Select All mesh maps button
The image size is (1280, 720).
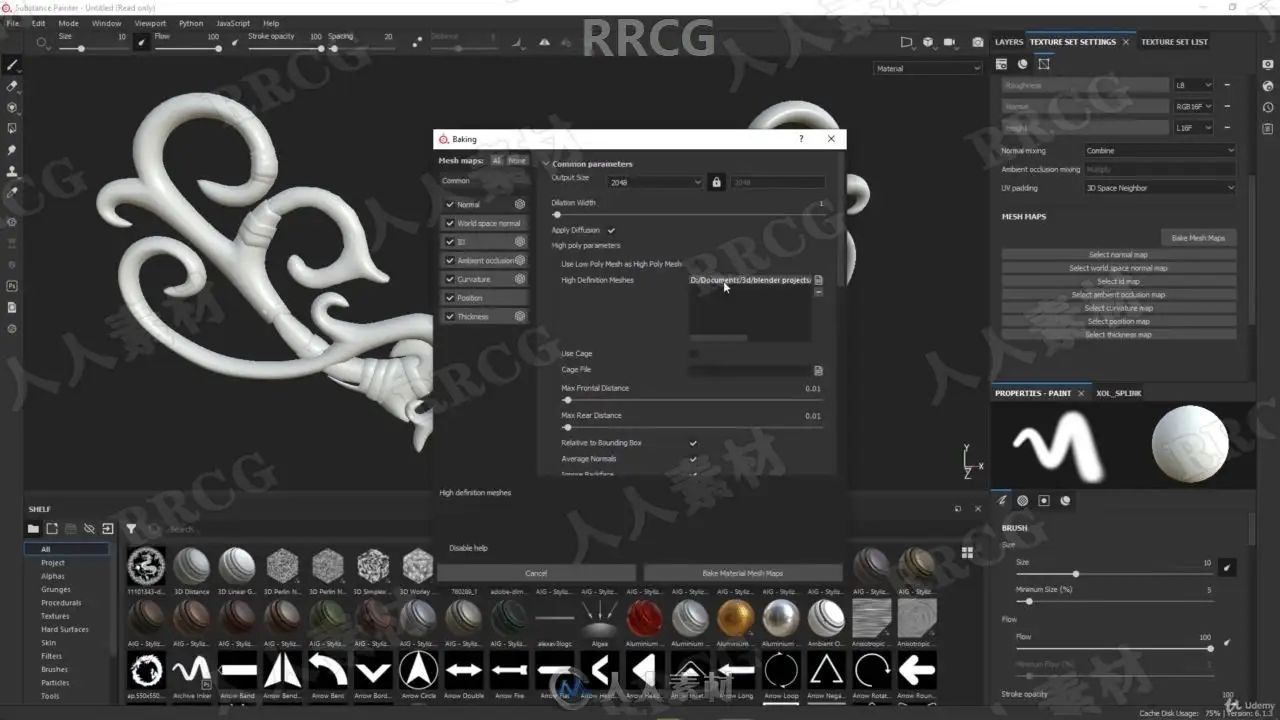coord(497,161)
